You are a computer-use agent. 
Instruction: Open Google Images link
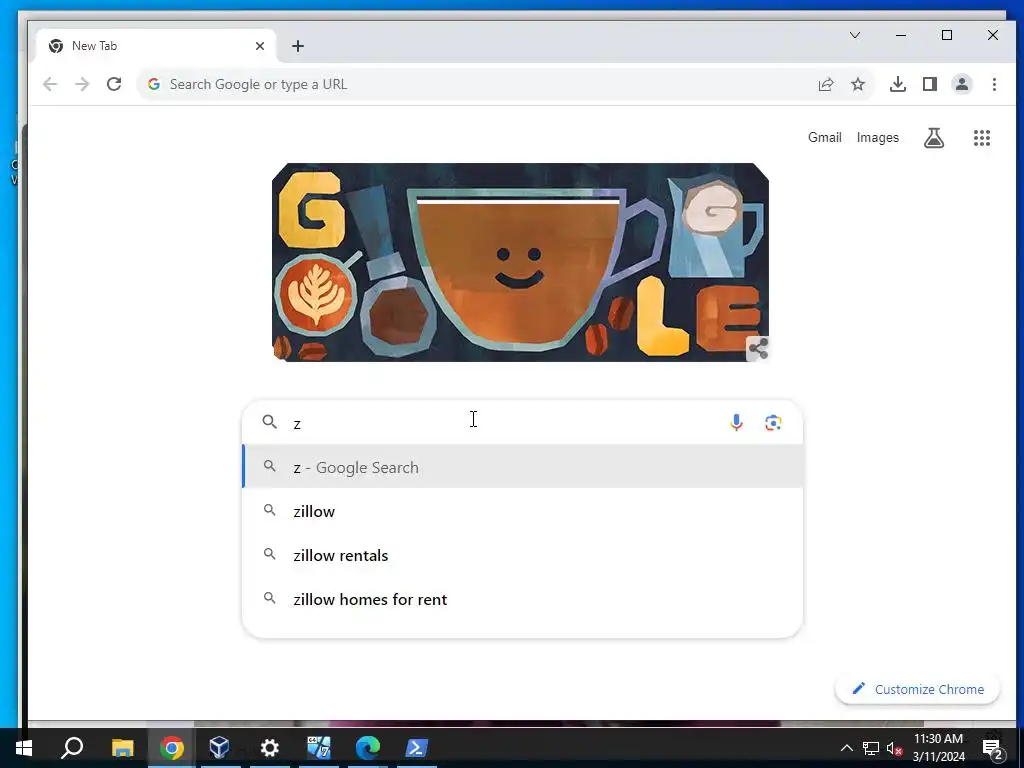point(877,138)
